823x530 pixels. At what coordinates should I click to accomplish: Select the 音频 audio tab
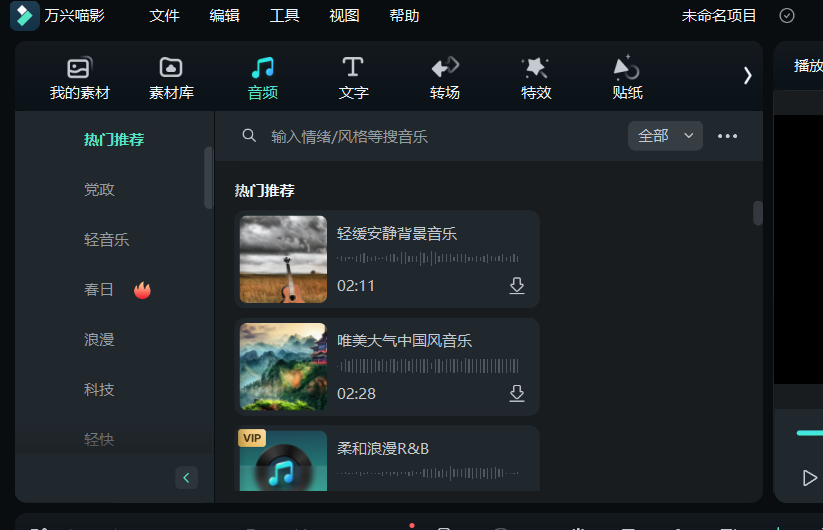pos(262,78)
